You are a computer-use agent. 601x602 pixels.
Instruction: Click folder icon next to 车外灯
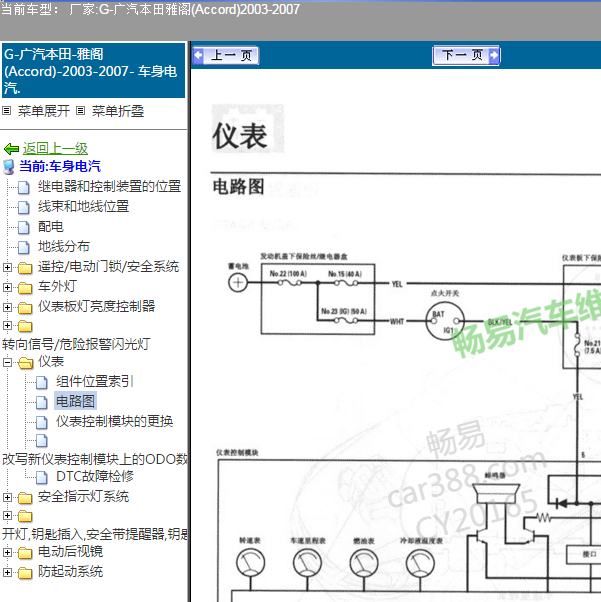[25, 288]
